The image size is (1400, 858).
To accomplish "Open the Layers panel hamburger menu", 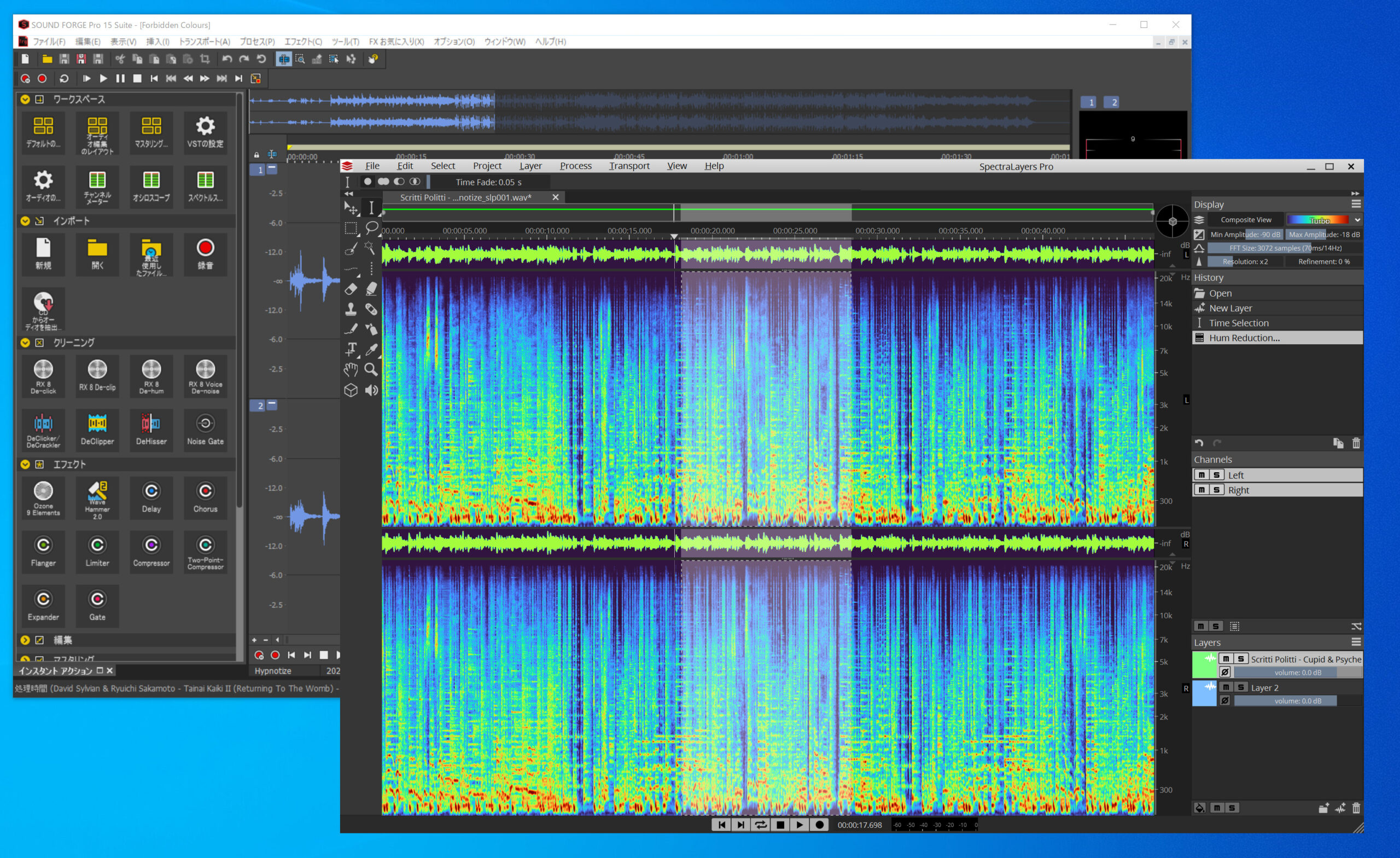I will pos(1356,642).
